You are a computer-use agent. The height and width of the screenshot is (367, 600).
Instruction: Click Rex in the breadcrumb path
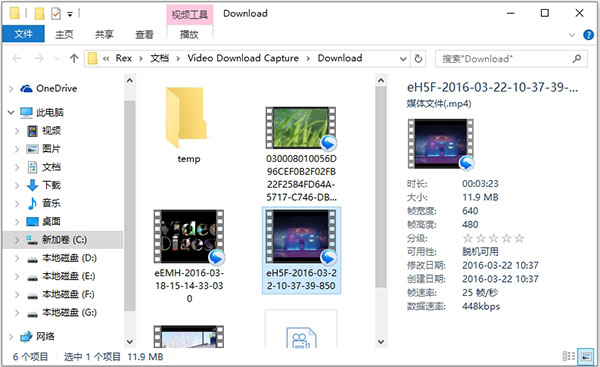124,58
